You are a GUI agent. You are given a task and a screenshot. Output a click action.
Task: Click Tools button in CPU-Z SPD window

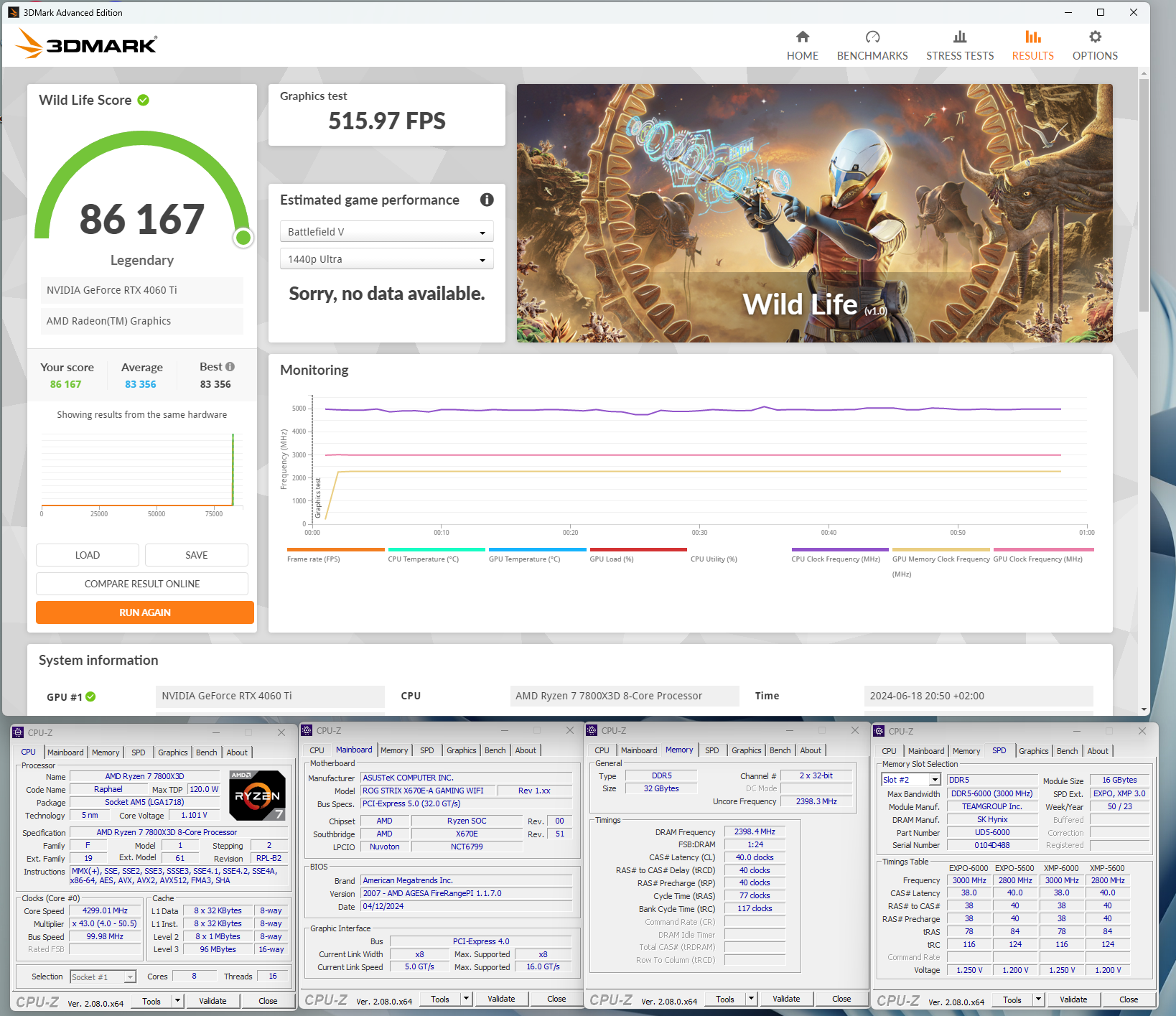click(x=1012, y=999)
